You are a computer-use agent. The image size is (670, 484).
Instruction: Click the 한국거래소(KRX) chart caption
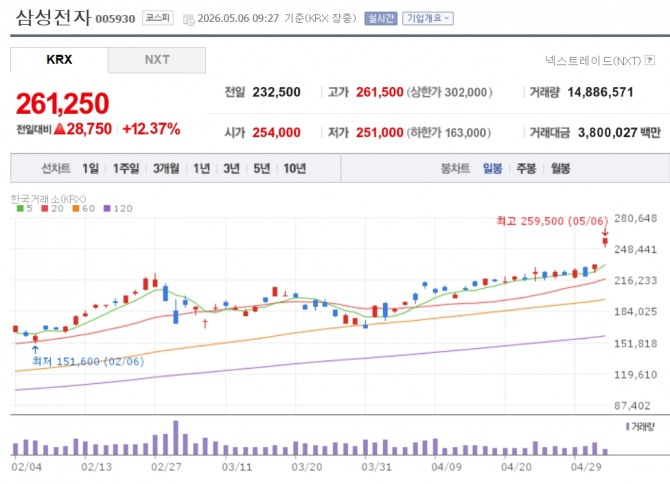click(x=48, y=199)
